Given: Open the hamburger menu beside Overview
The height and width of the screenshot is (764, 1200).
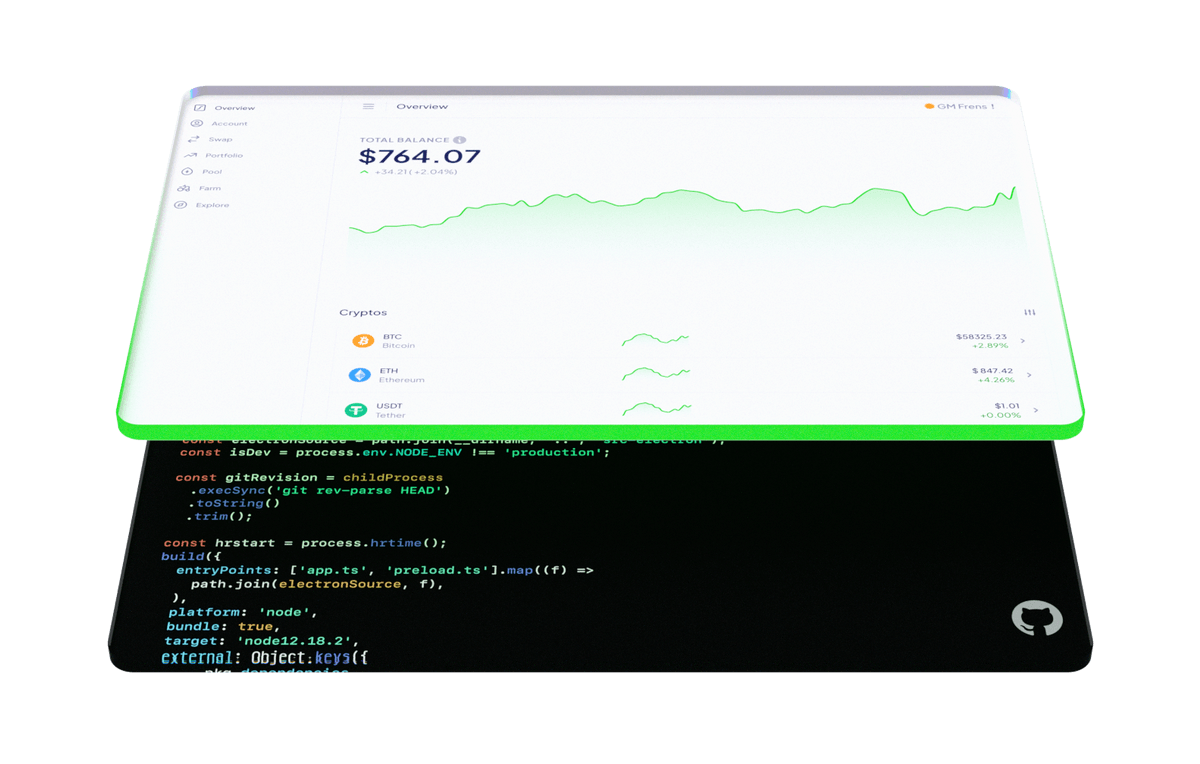Looking at the screenshot, I should click(x=368, y=106).
